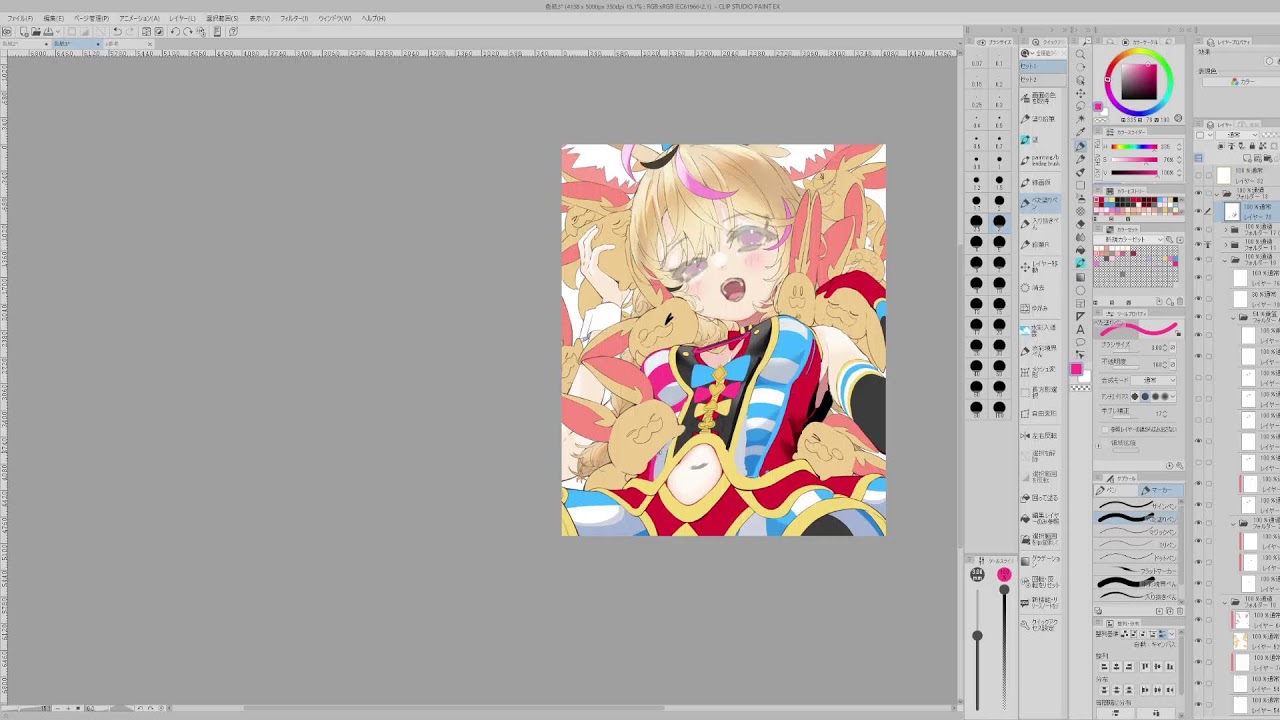Viewport: 1280px width, 720px height.
Task: Show the hidden layer at the top of the layer list
Action: pyautogui.click(x=1199, y=174)
